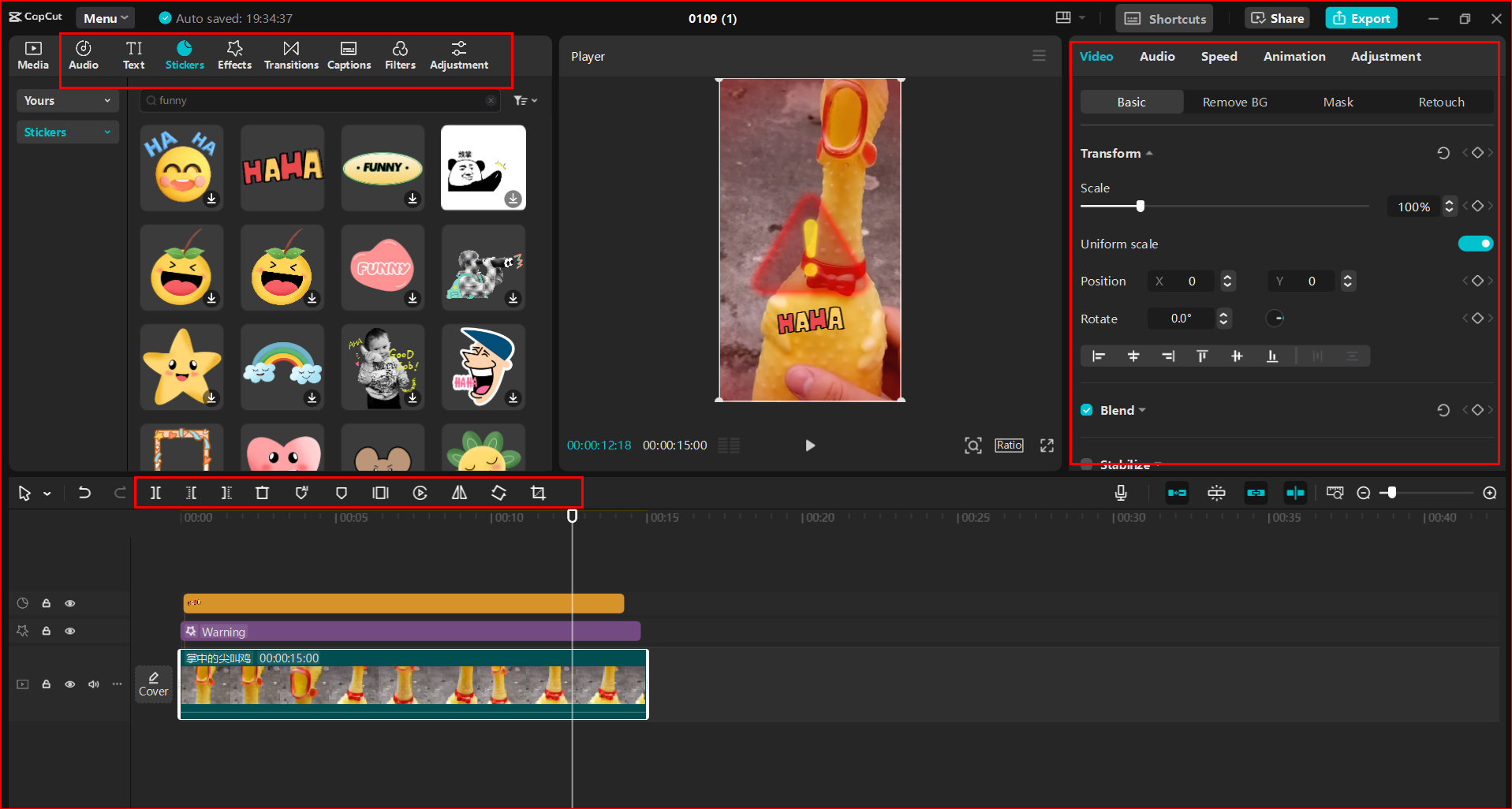
Task: Click the Export button
Action: coord(1361,17)
